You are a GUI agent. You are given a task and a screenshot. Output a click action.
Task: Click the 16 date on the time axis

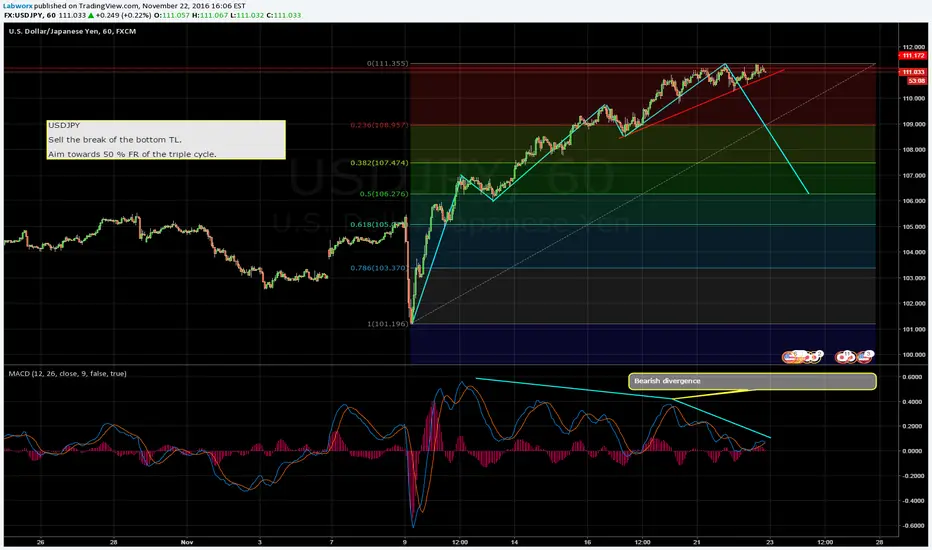click(x=587, y=542)
